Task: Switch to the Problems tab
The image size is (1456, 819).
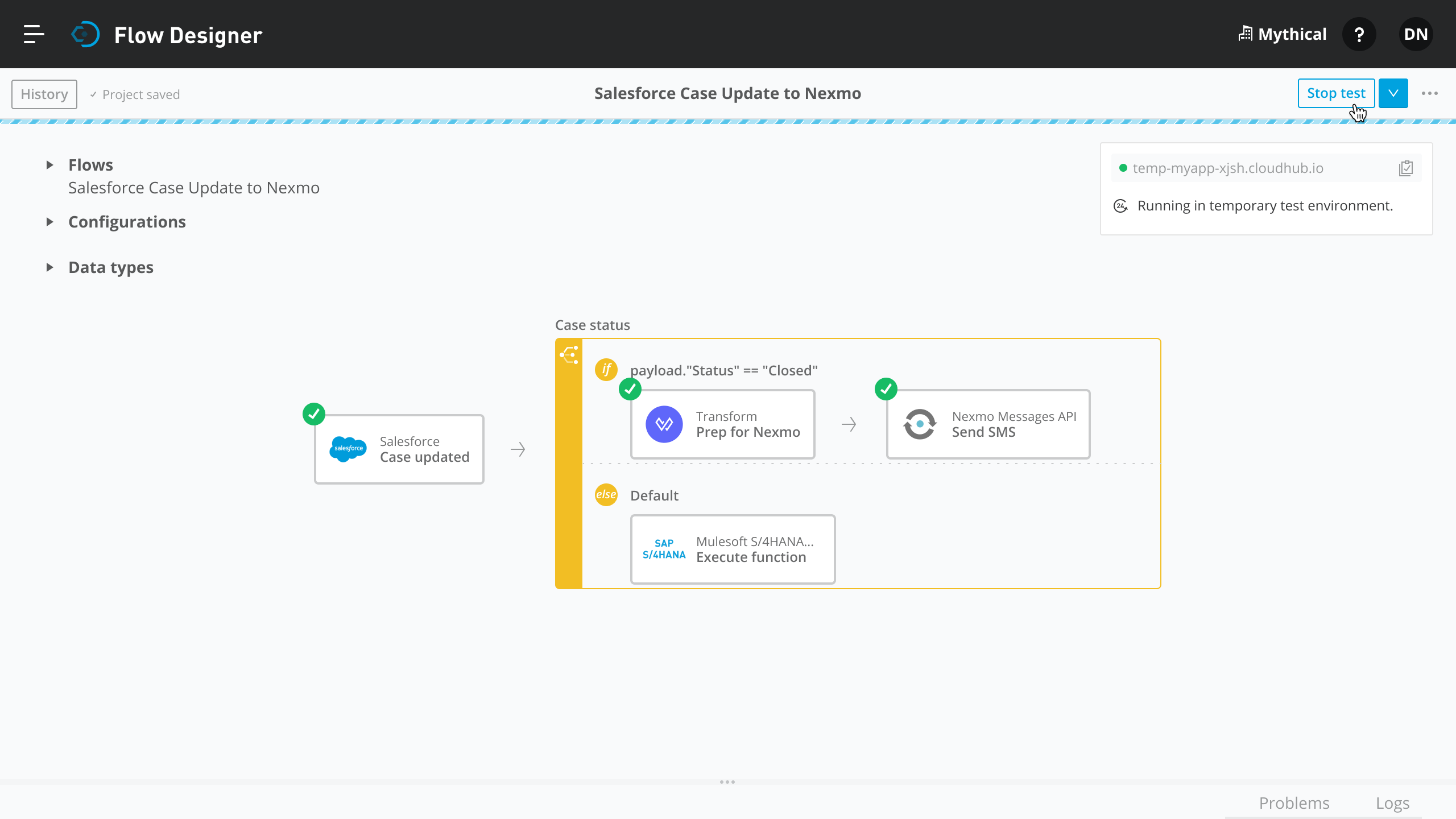Action: [1294, 803]
